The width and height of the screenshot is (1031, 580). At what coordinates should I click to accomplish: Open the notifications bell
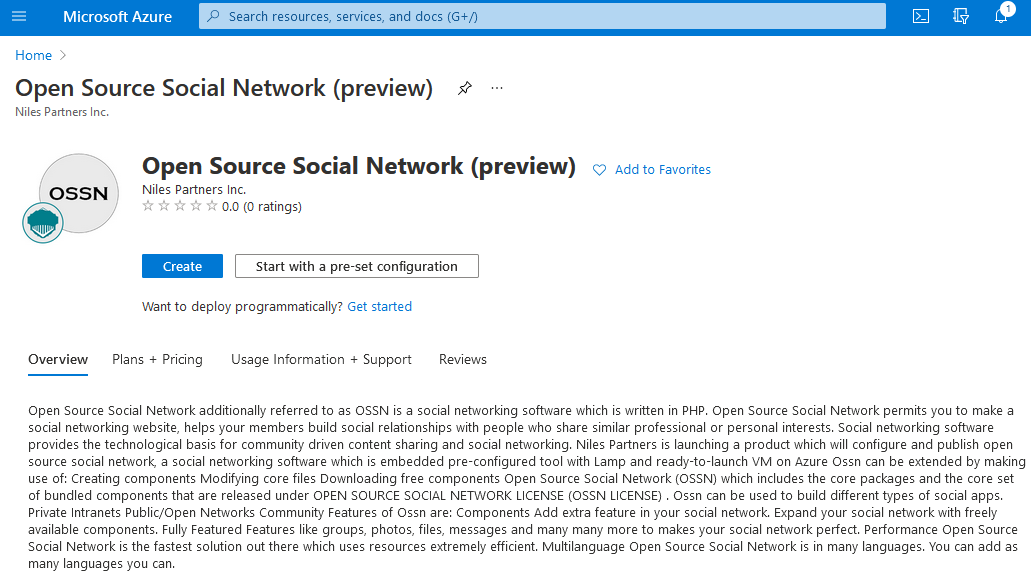coord(1001,16)
